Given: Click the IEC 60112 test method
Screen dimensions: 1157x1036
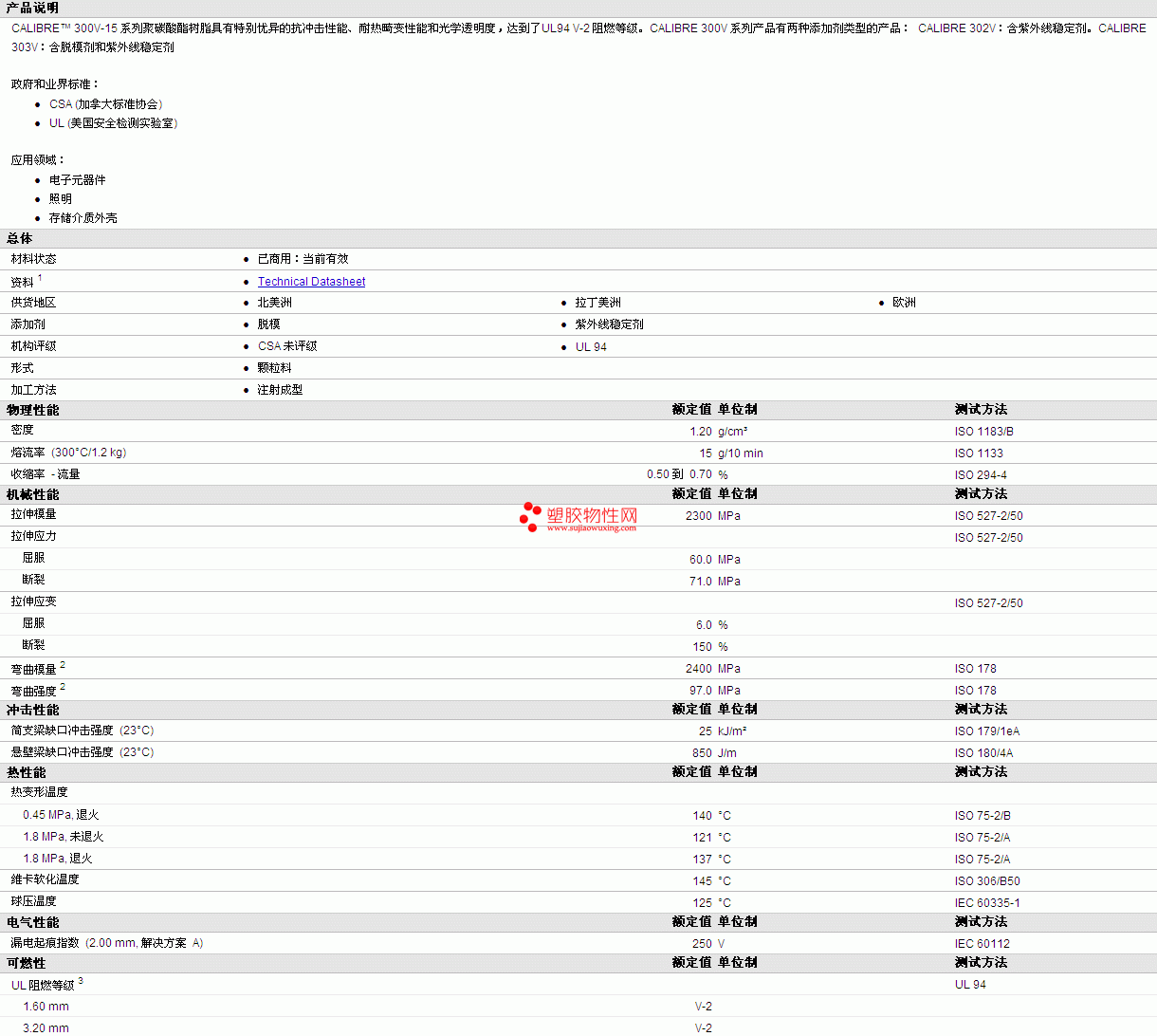Looking at the screenshot, I should 983,944.
